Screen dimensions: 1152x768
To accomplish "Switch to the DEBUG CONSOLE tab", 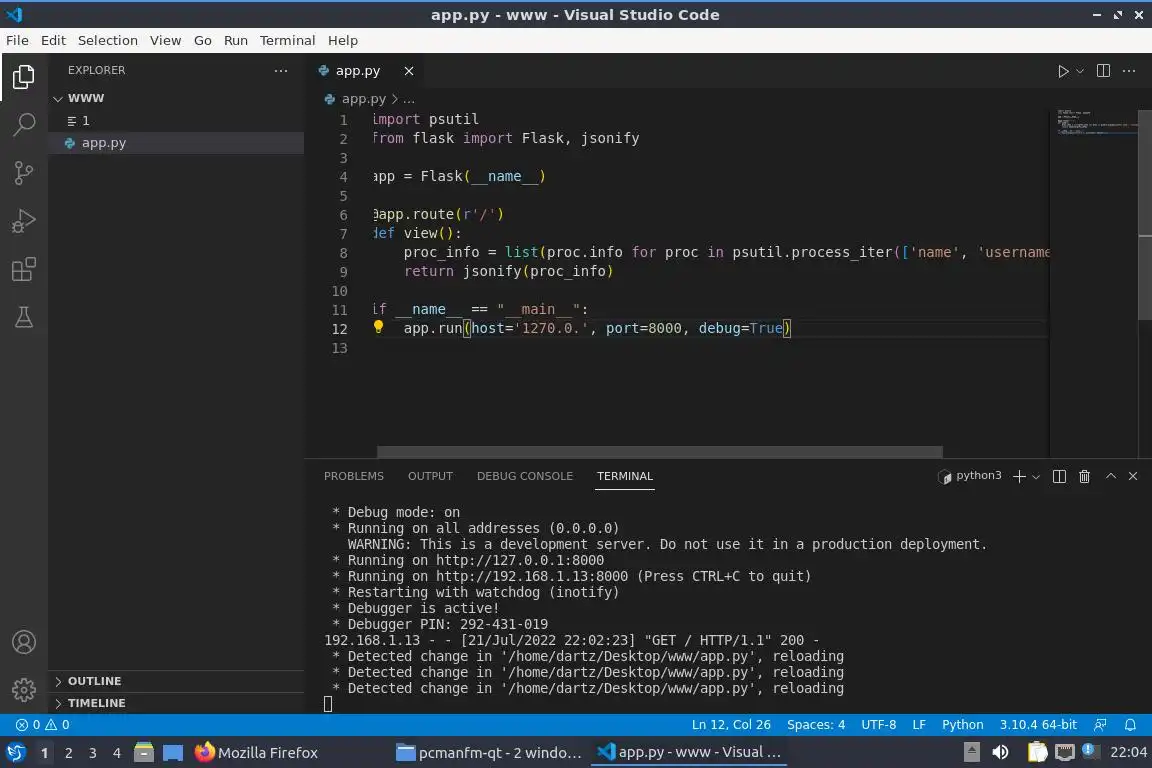I will click(x=525, y=476).
